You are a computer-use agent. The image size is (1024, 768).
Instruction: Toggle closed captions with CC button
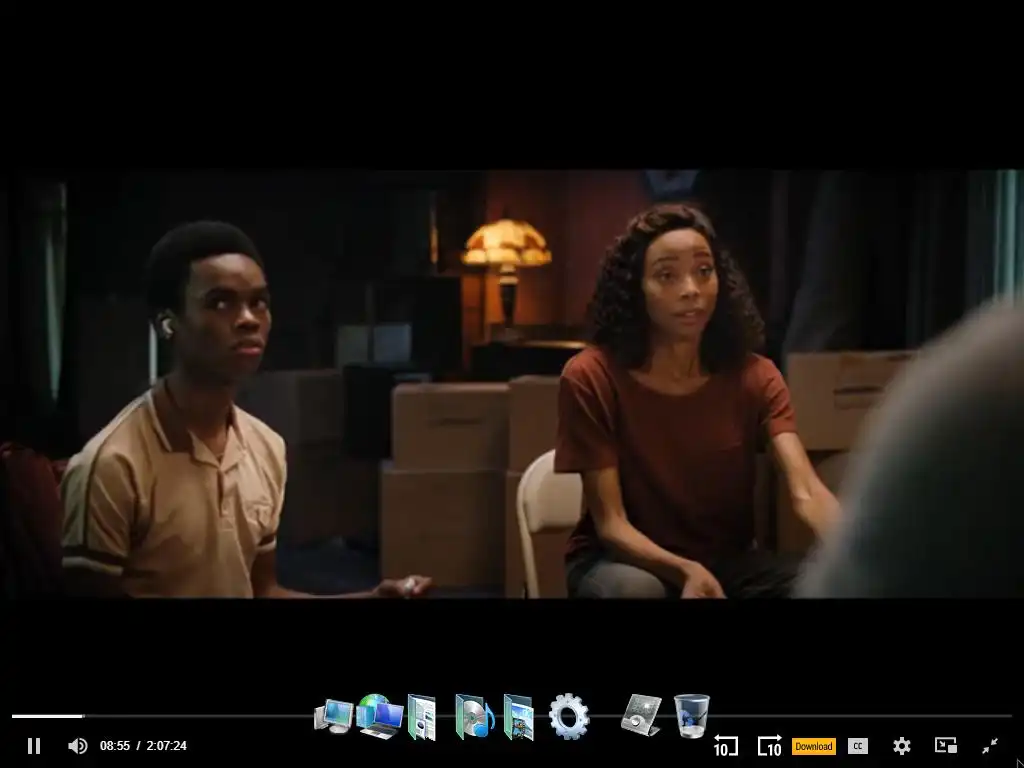(857, 746)
